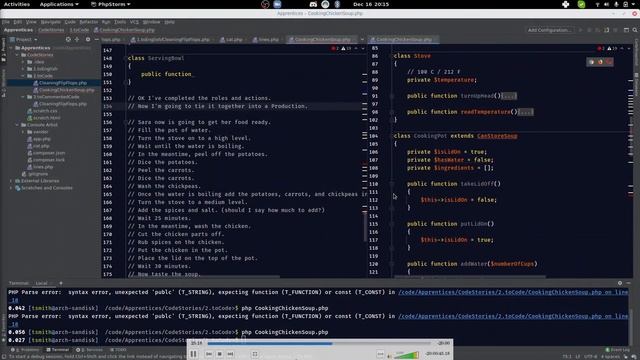Image resolution: width=640 pixels, height=360 pixels.
Task: Click the UTF-8 encoding in status bar
Action: click(591, 356)
